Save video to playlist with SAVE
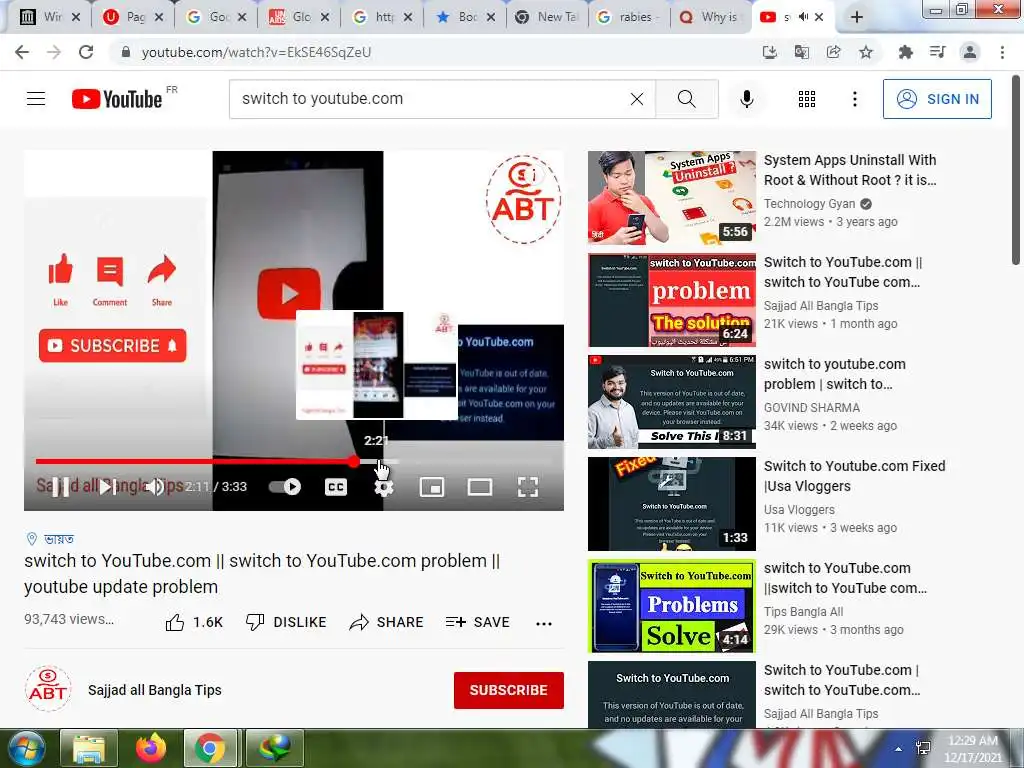 (477, 622)
